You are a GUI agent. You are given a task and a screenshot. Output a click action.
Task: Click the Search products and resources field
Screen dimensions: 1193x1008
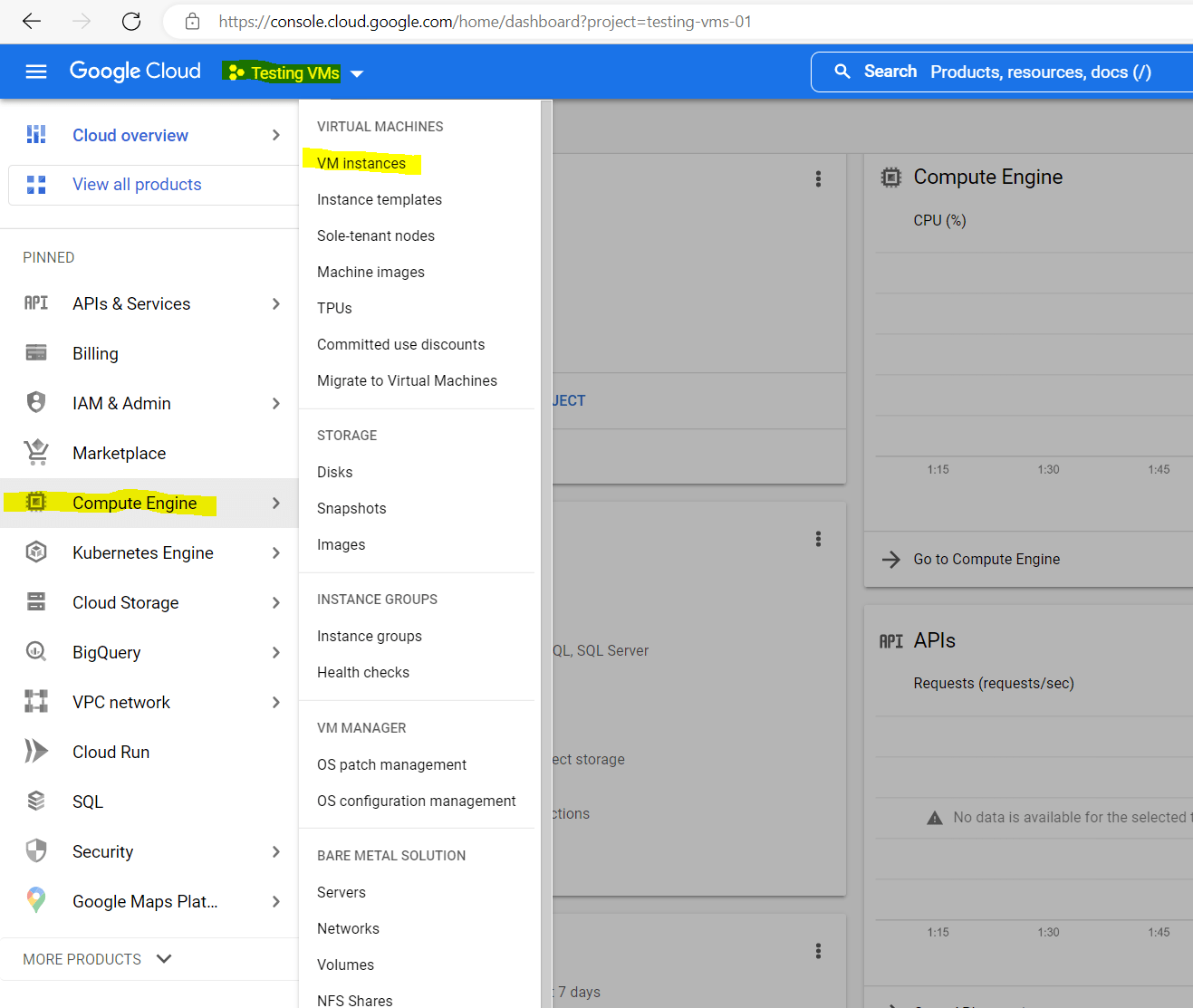1002,72
